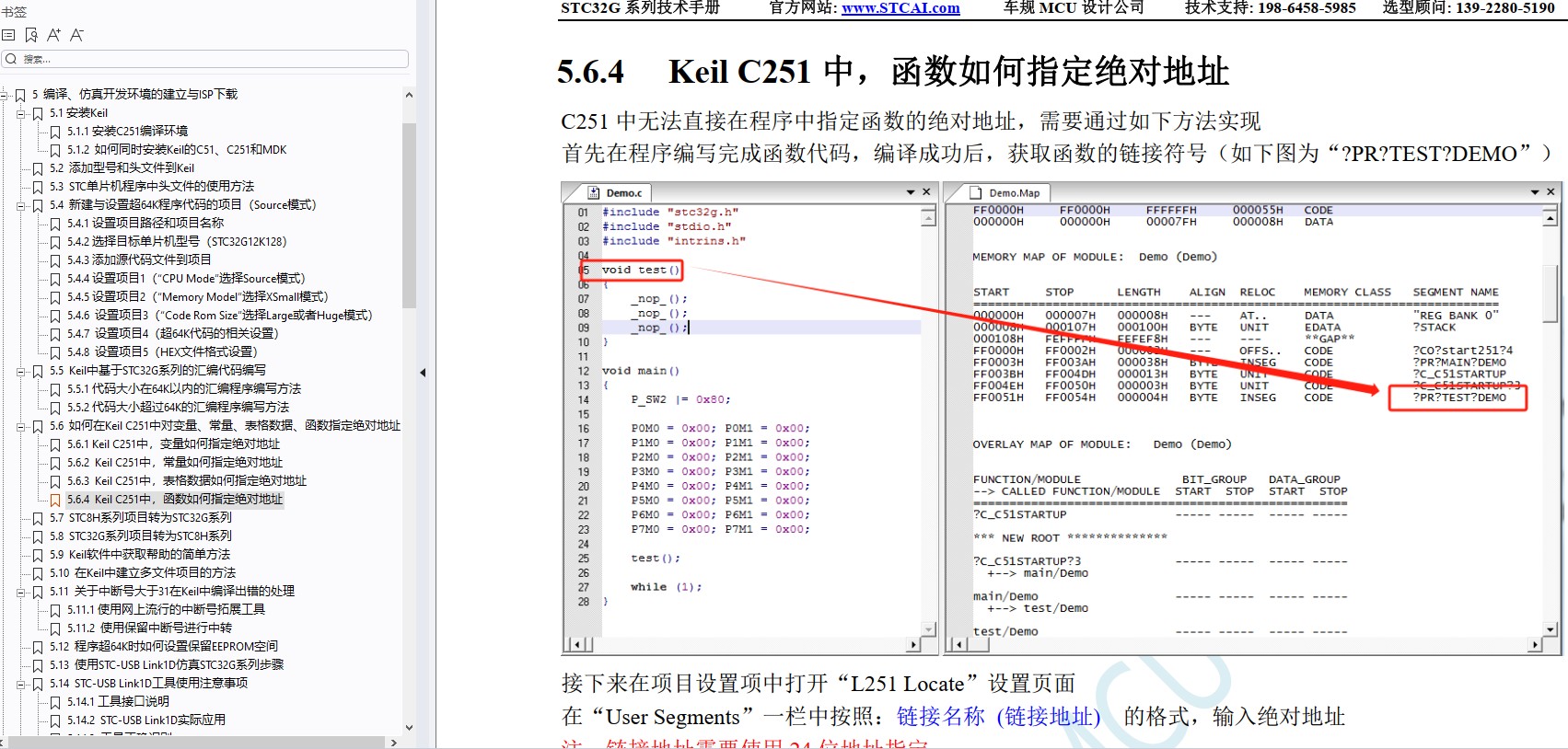Open bookmark 5.14.2 STC-USB Link1D实际应用
Viewport: 1568px width, 749px height.
[x=145, y=720]
